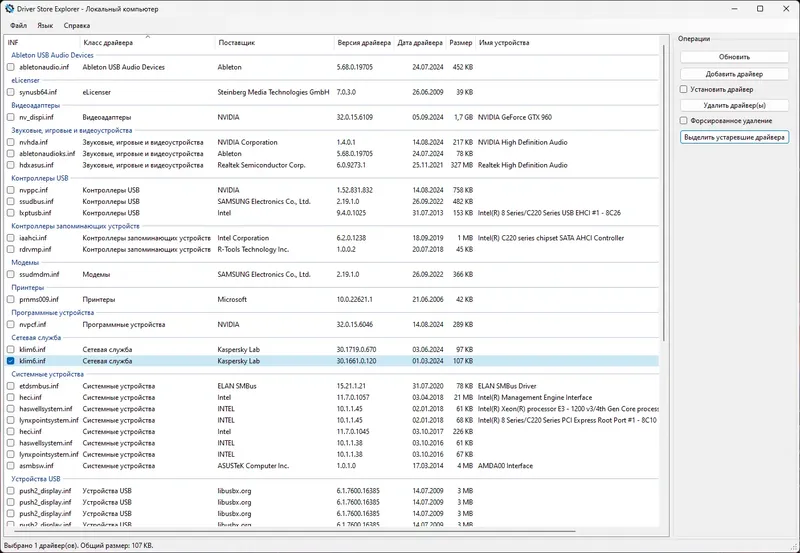Tick the checkbox for nv_dispi.inf driver
The image size is (800, 553).
pos(11,117)
